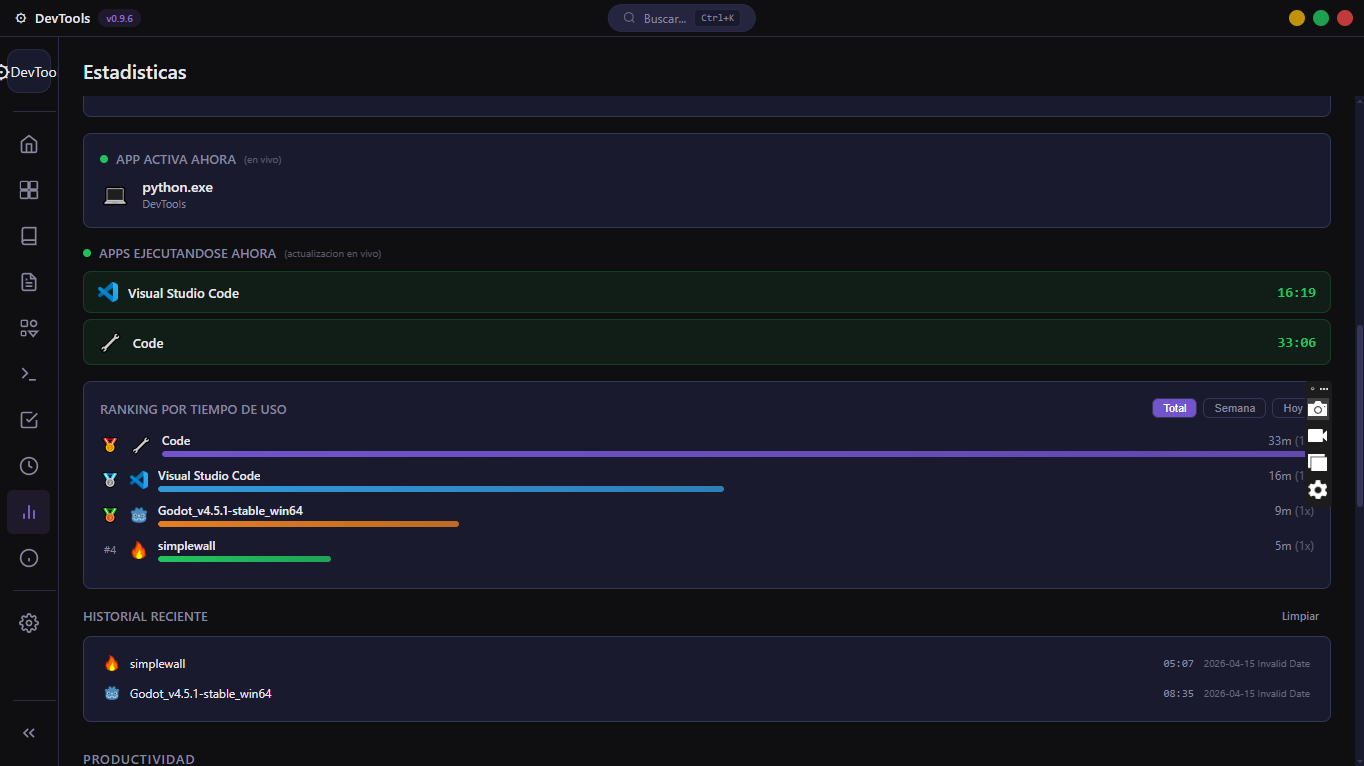Click the flame icon in ranking simplewall row
Screen dimensions: 1364x766
point(139,550)
